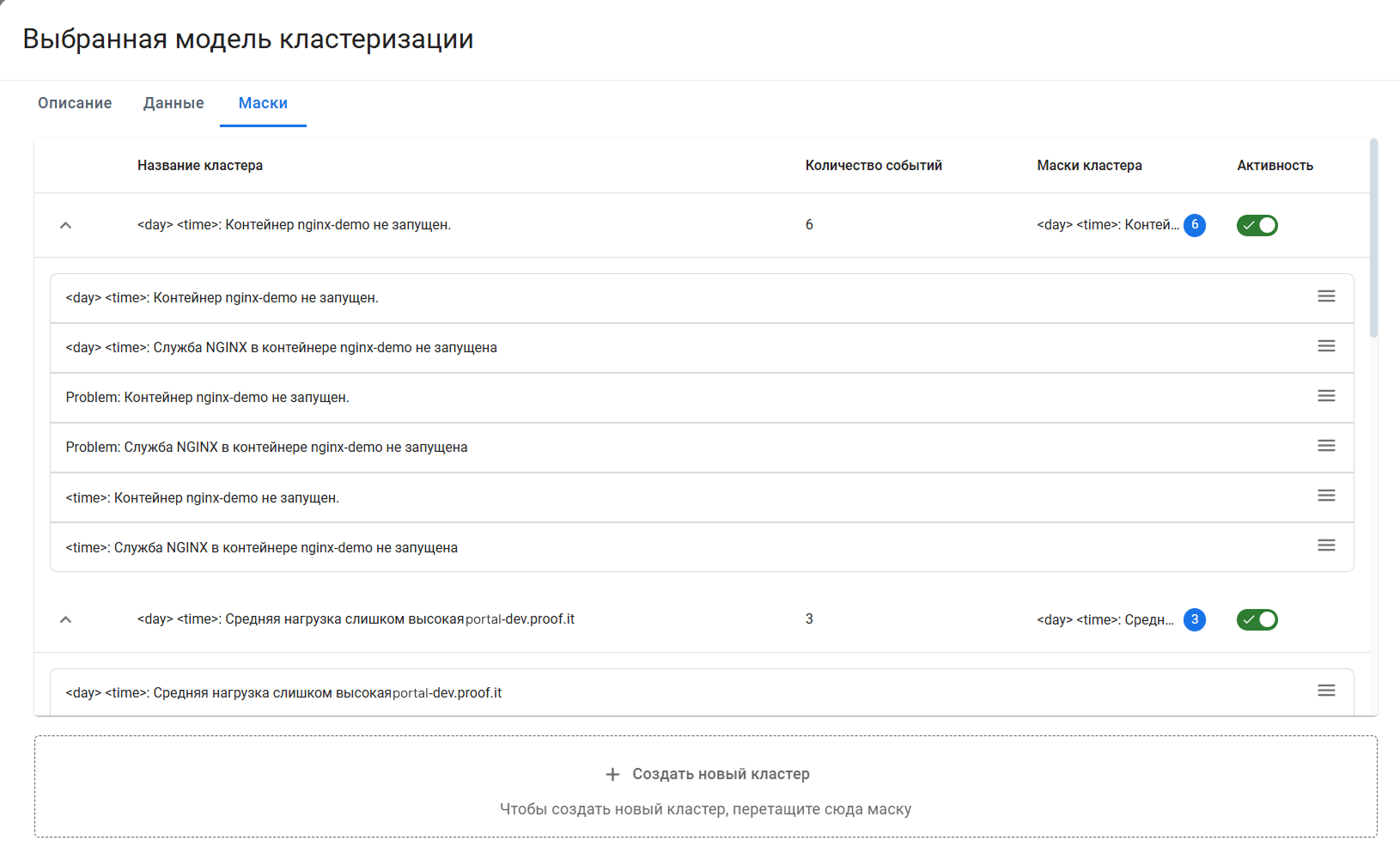
Task: Click the 'Количество событий' column header
Action: tap(873, 166)
